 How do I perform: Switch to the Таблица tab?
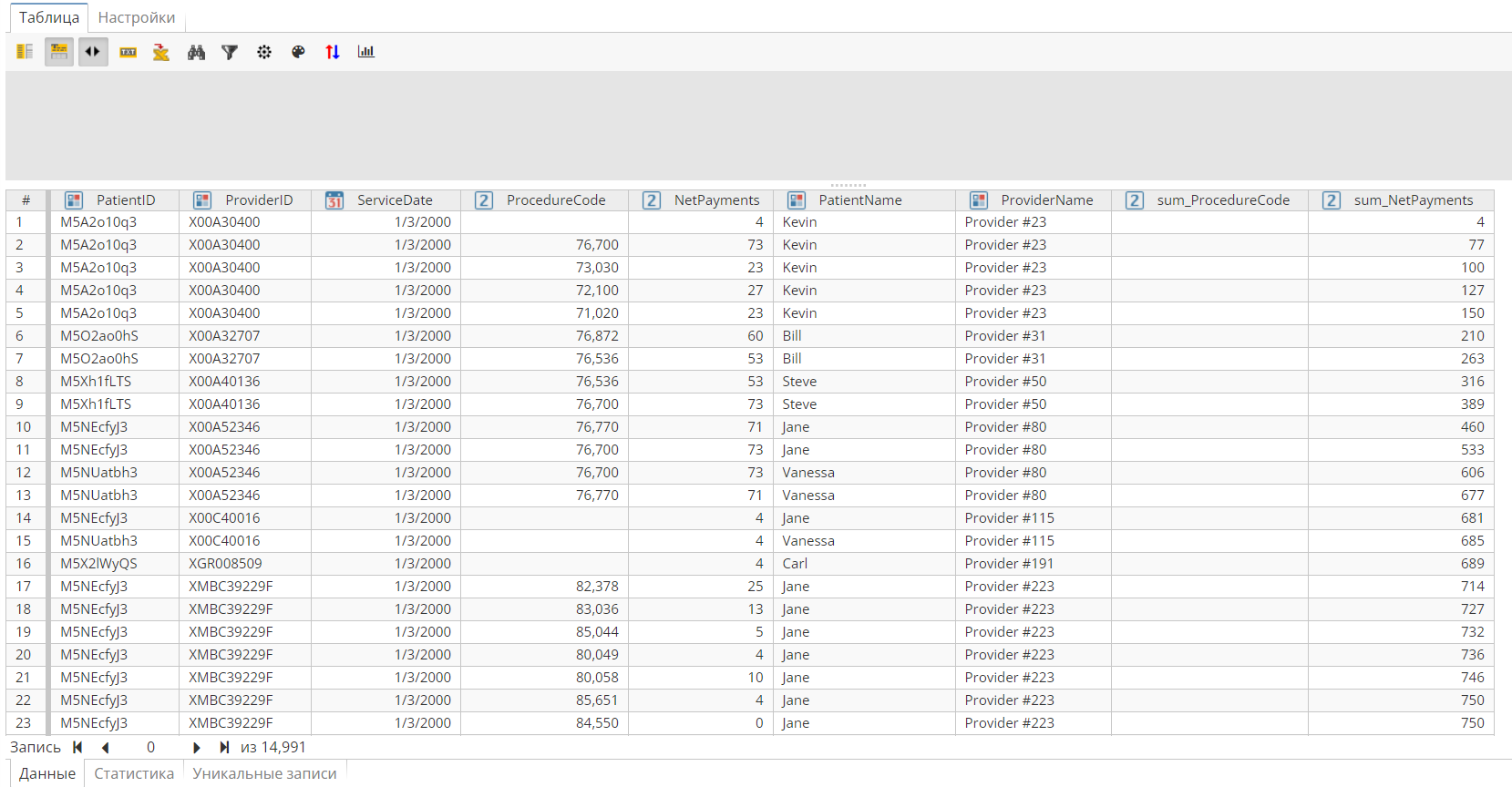[49, 17]
